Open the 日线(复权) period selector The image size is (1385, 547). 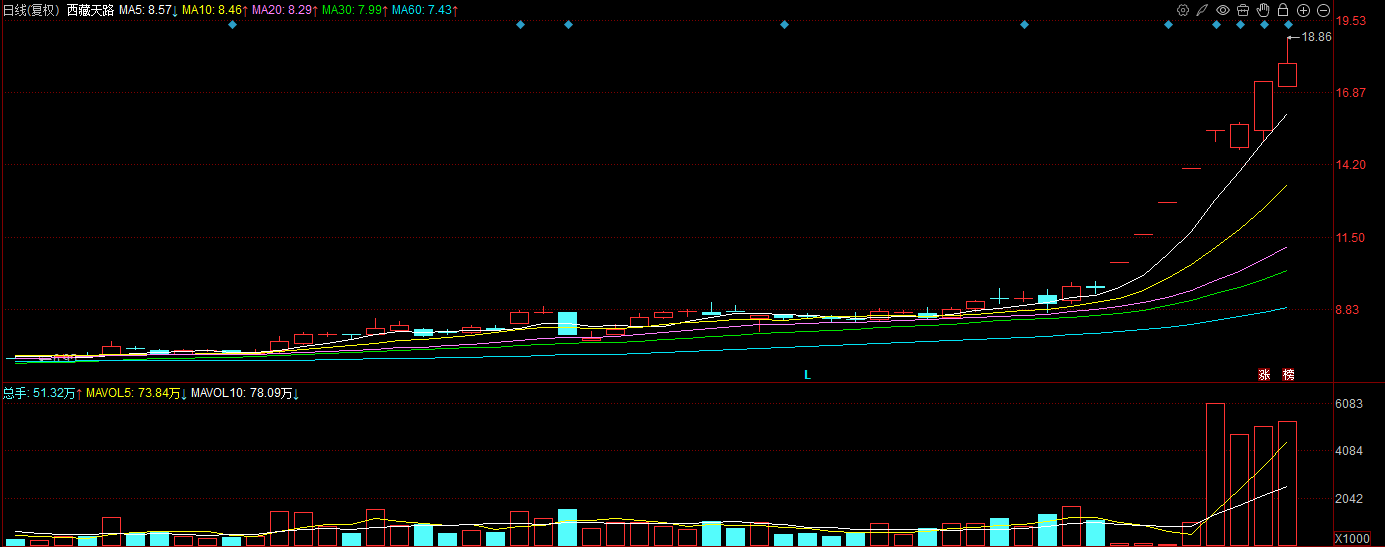[x=32, y=10]
